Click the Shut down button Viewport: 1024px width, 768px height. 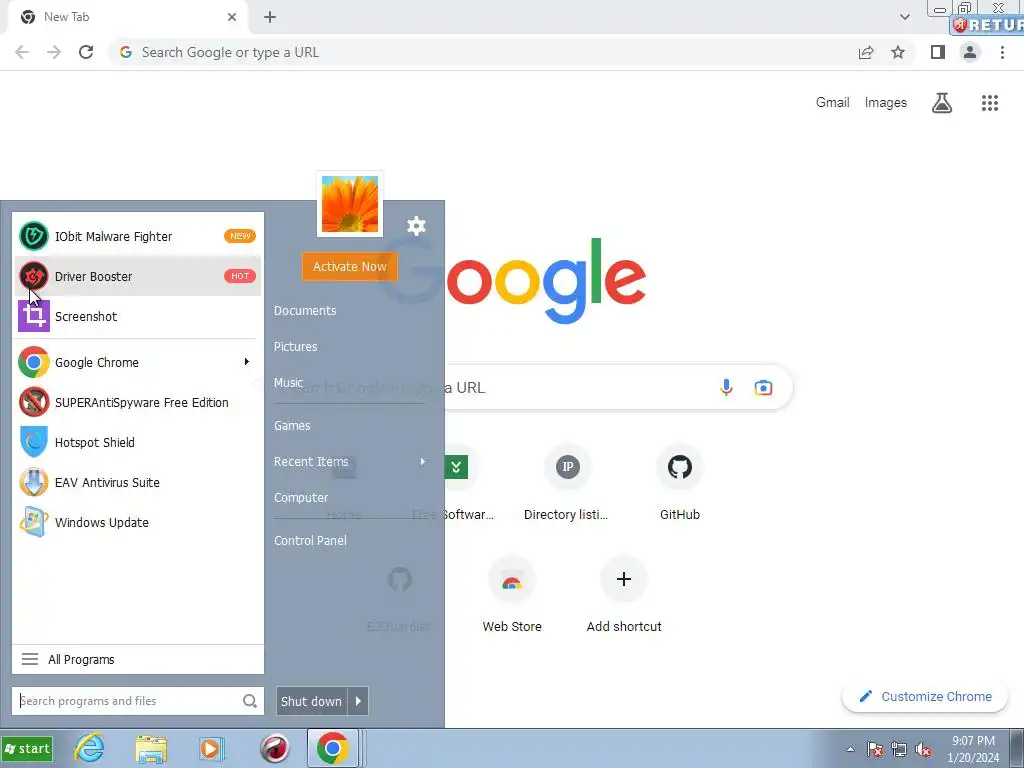tap(312, 701)
